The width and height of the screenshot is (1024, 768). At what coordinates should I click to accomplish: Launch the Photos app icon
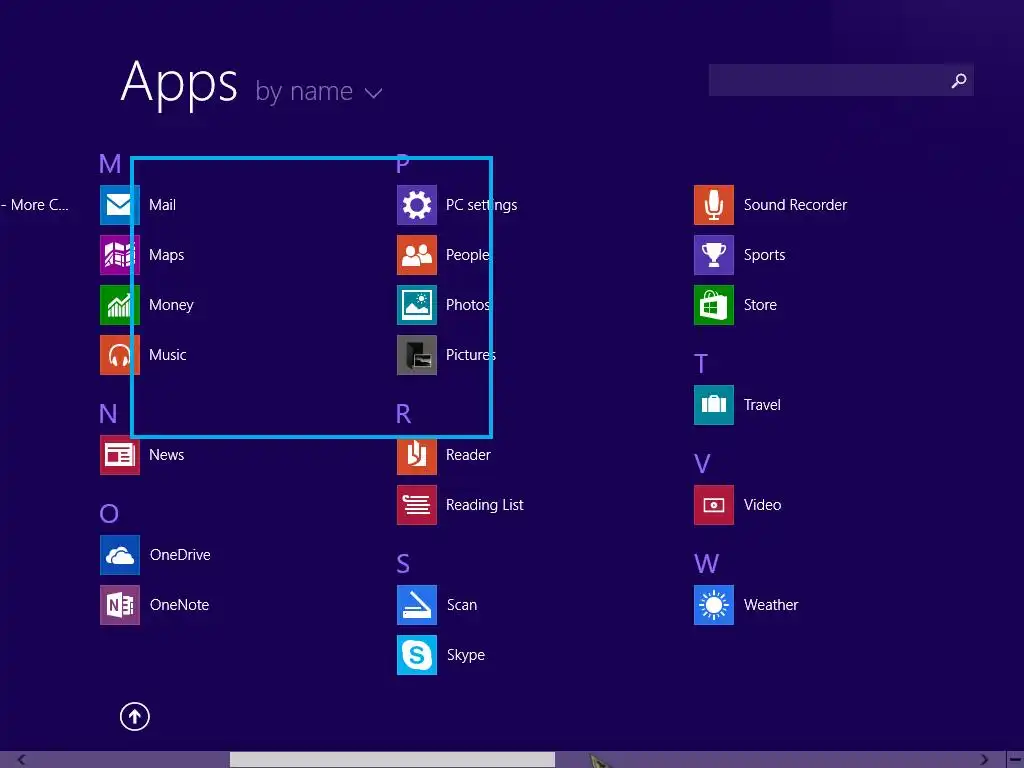click(x=417, y=305)
